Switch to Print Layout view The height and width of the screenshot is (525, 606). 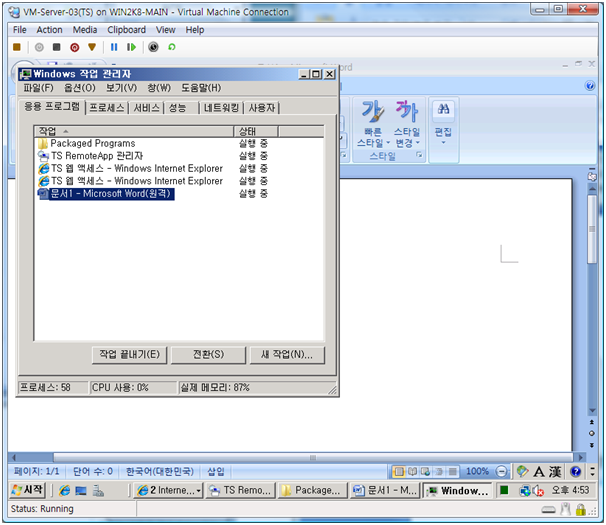(399, 472)
